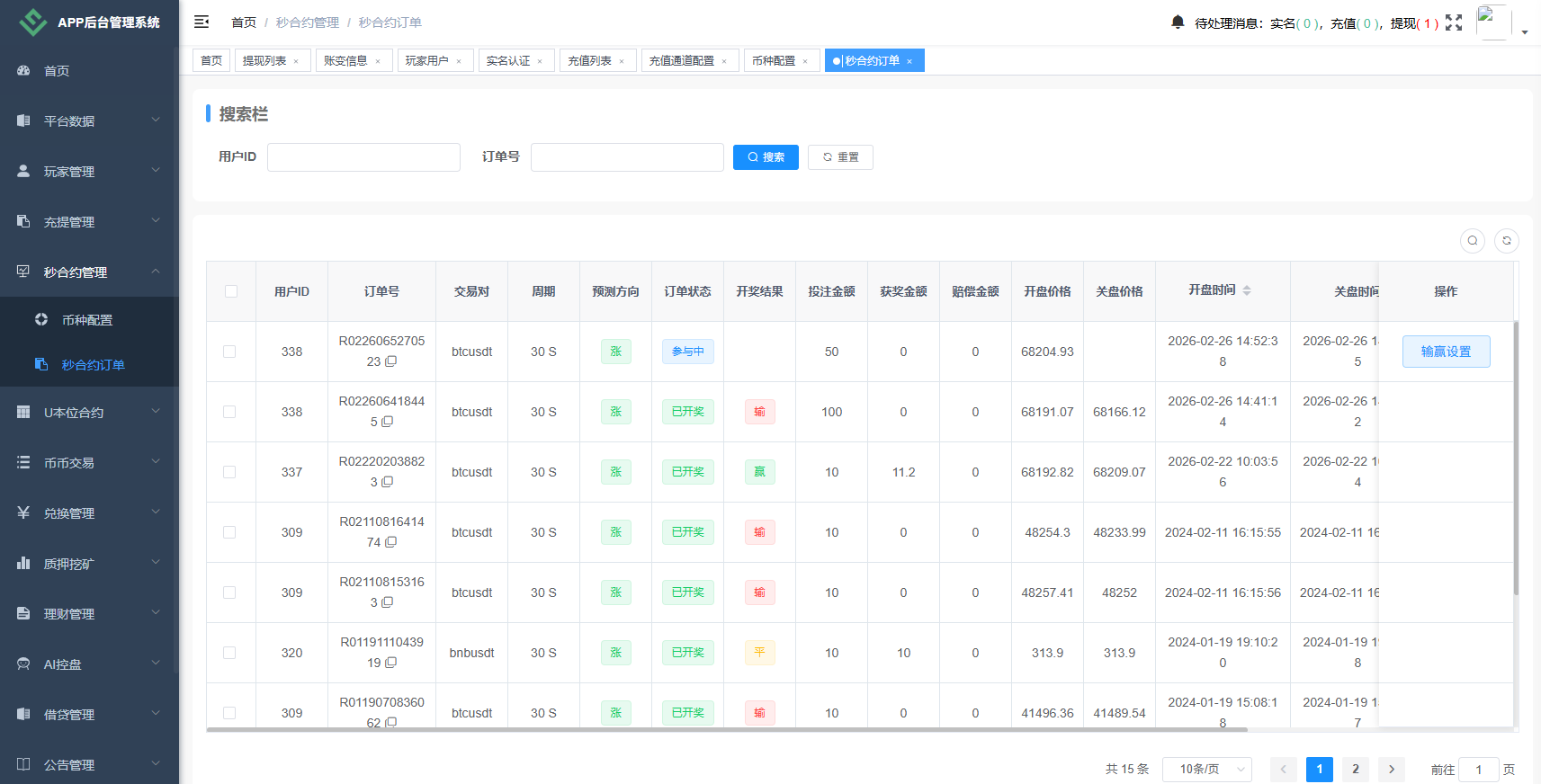Image resolution: width=1541 pixels, height=784 pixels.
Task: Collapse the sidebar with the hamburger icon
Action: click(x=202, y=22)
